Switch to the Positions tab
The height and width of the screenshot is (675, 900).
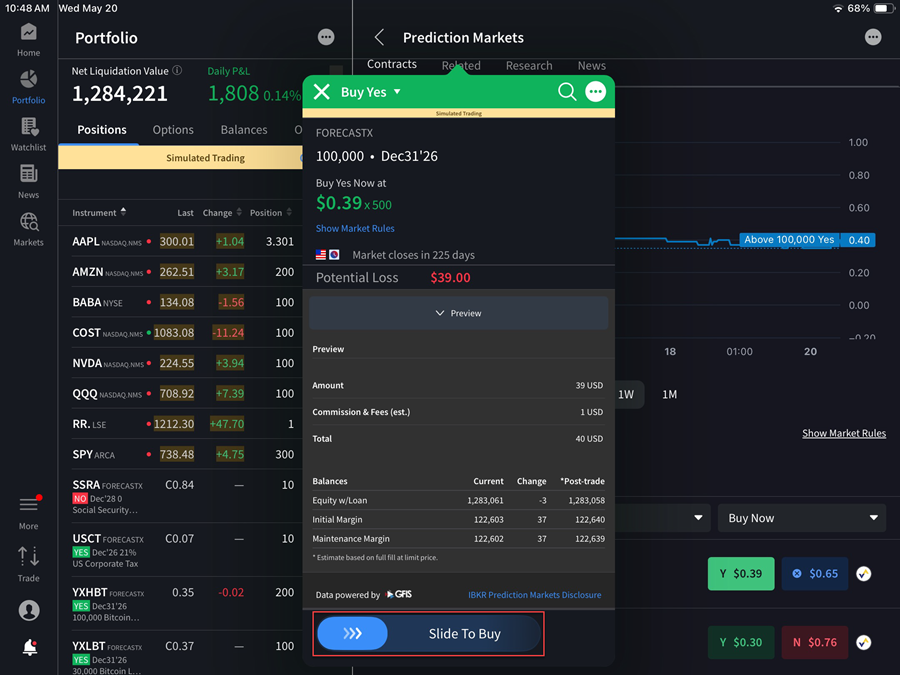point(102,130)
